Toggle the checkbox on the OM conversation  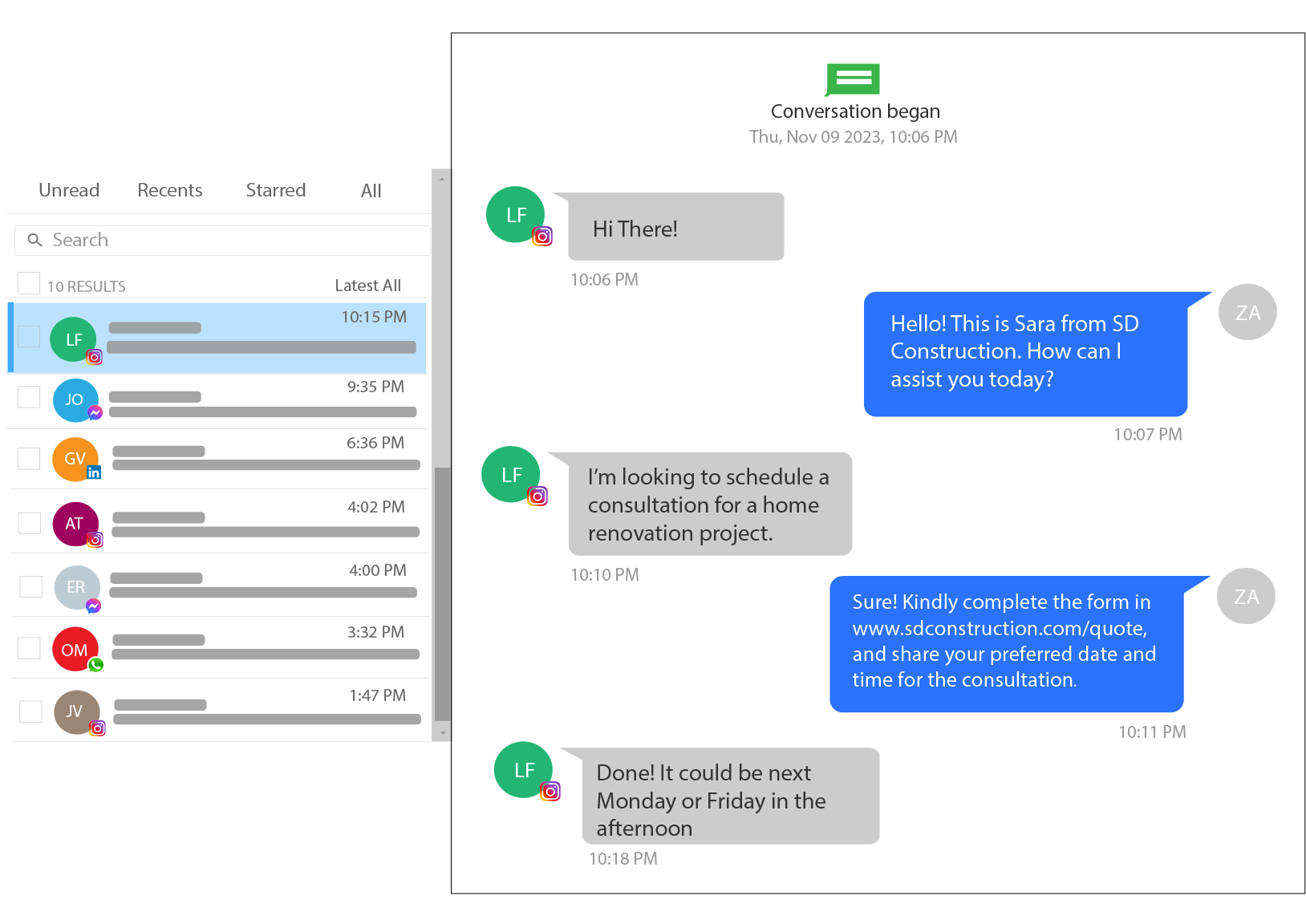pyautogui.click(x=29, y=648)
